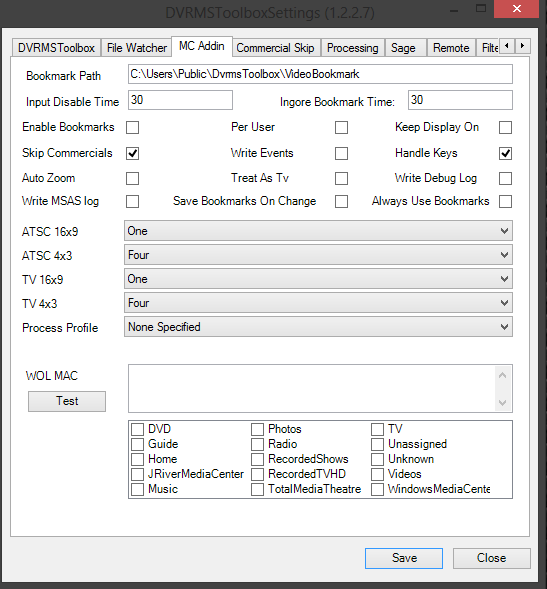Check Save Bookmarks On Change
The height and width of the screenshot is (589, 547).
(x=341, y=201)
